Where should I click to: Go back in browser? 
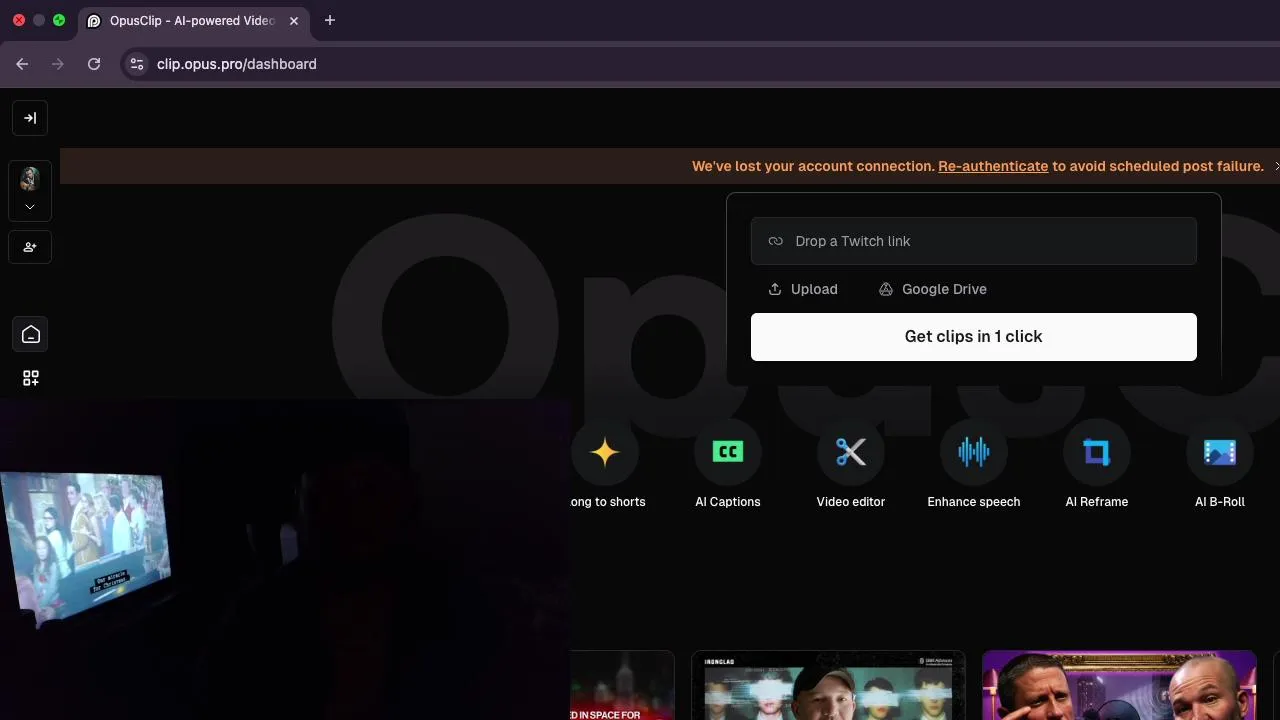pos(22,64)
